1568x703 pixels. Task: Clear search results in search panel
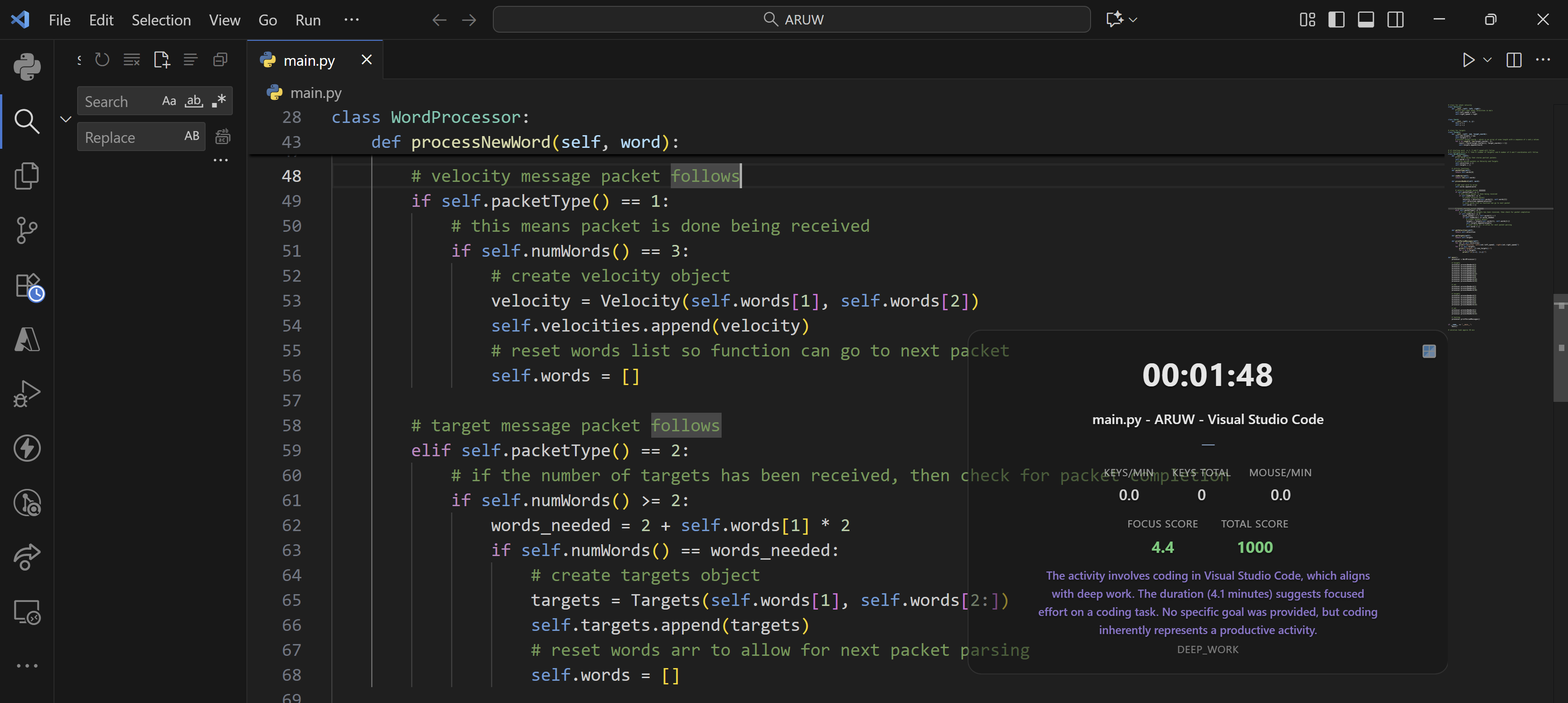pyautogui.click(x=132, y=59)
